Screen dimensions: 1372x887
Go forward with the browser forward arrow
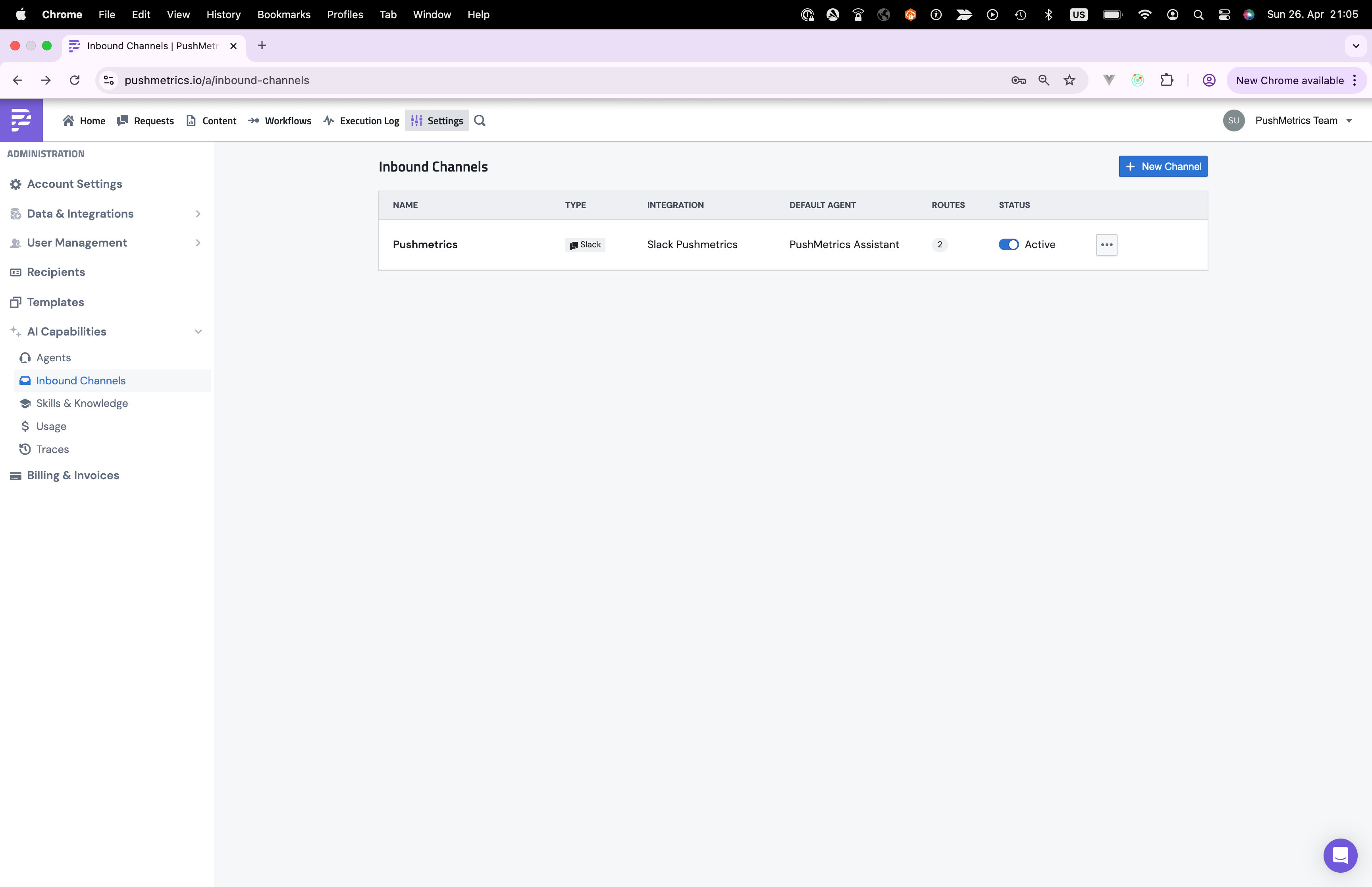tap(46, 80)
